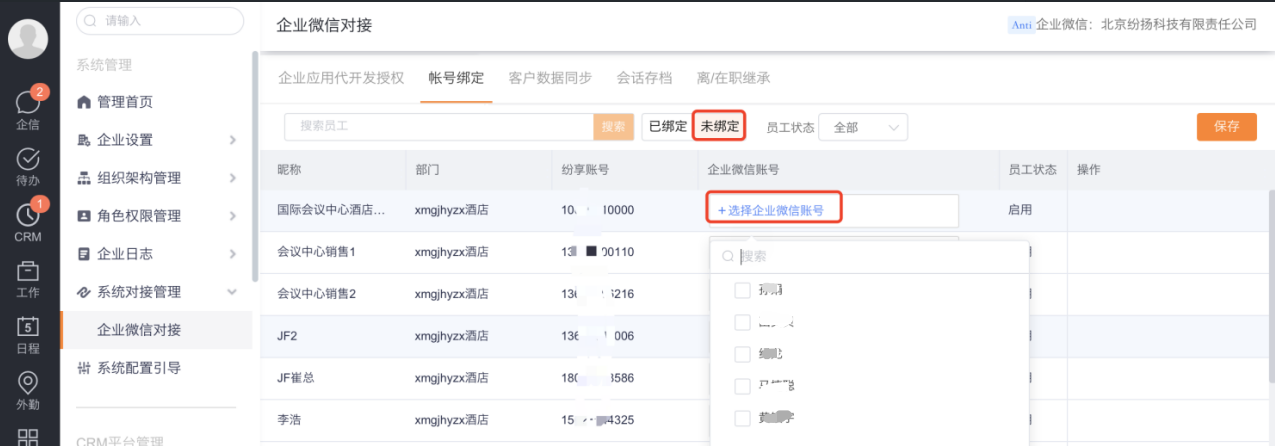Image resolution: width=1275 pixels, height=446 pixels.
Task: Tick the third checkbox in account popup
Action: pyautogui.click(x=742, y=354)
